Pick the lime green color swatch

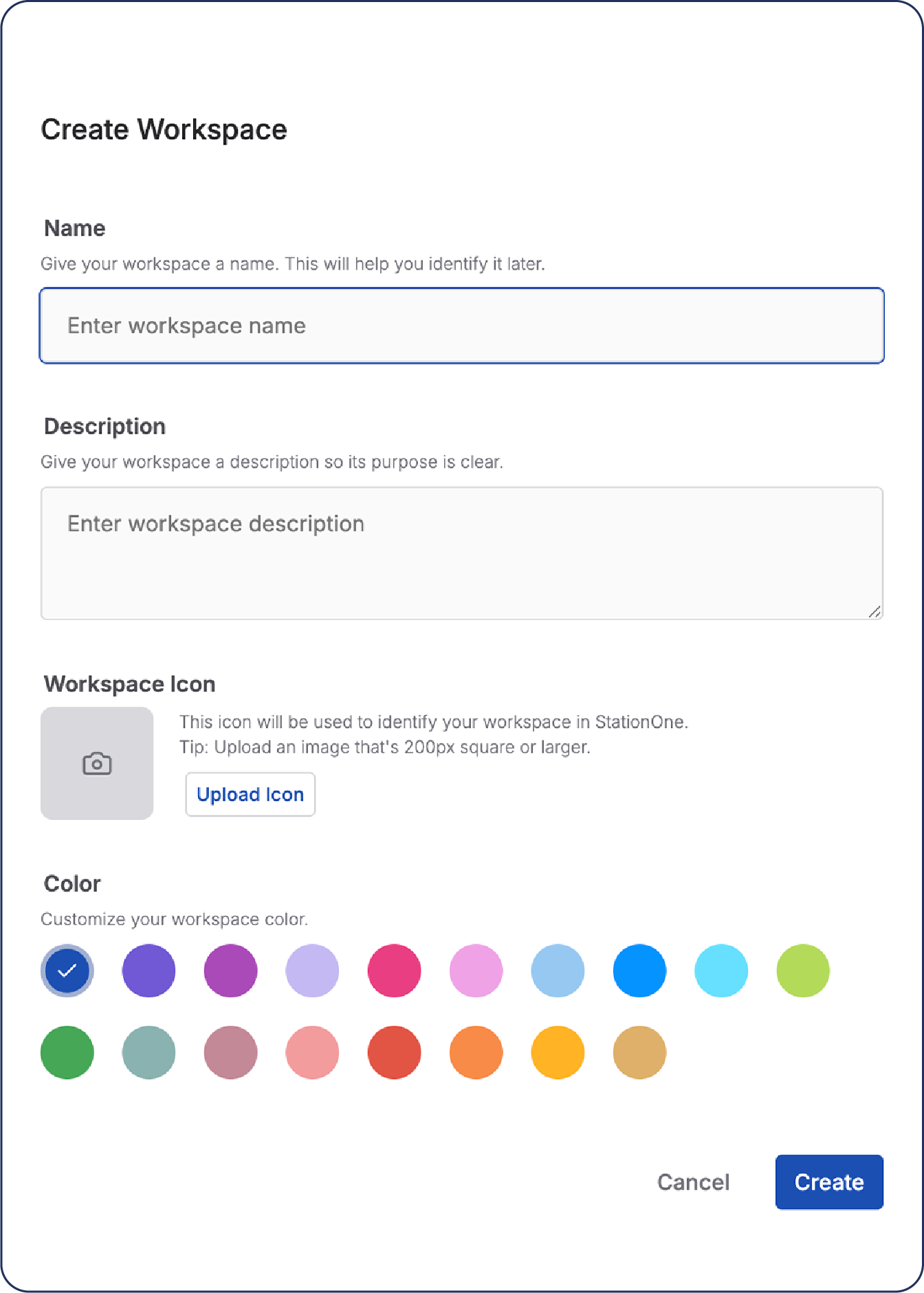pos(802,971)
